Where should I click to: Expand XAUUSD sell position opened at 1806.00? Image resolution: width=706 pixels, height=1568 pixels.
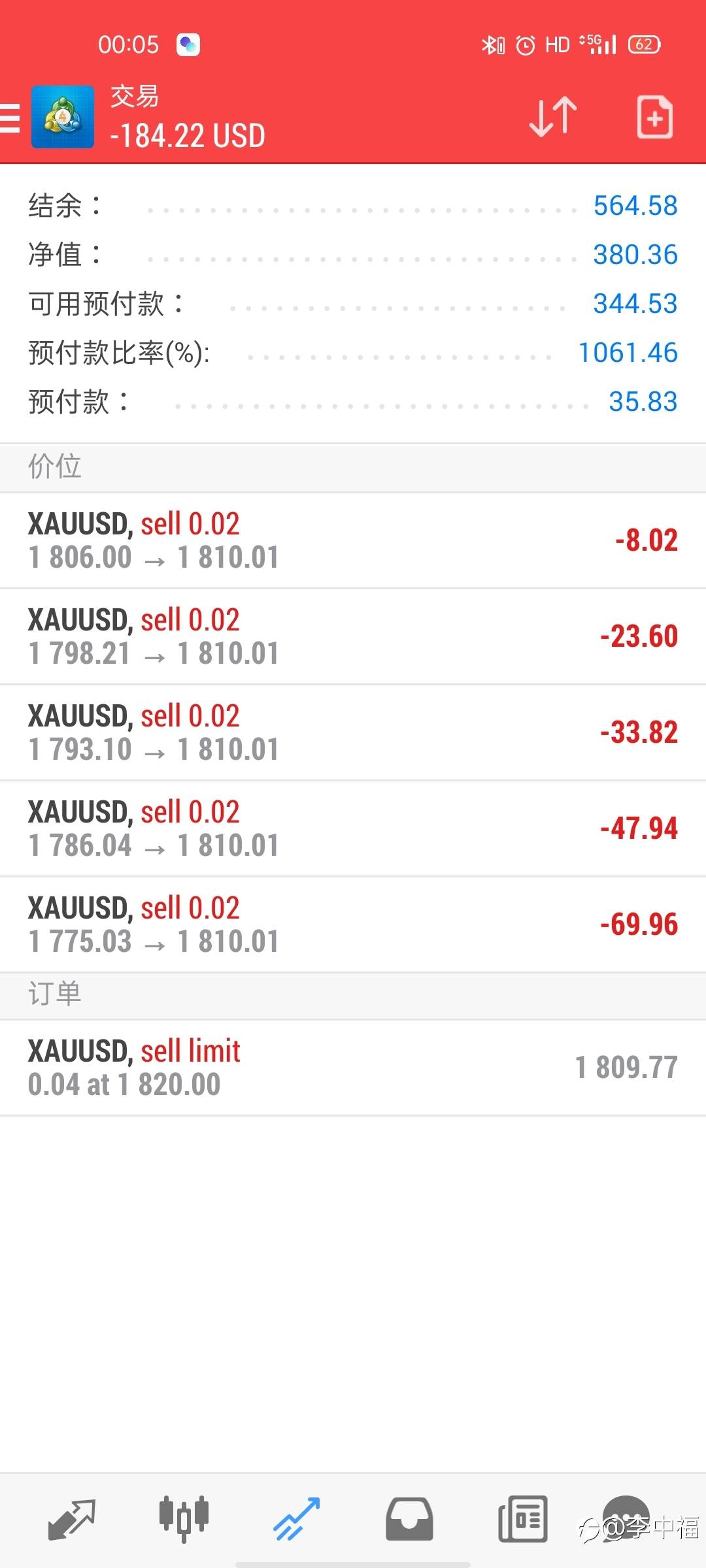point(353,540)
